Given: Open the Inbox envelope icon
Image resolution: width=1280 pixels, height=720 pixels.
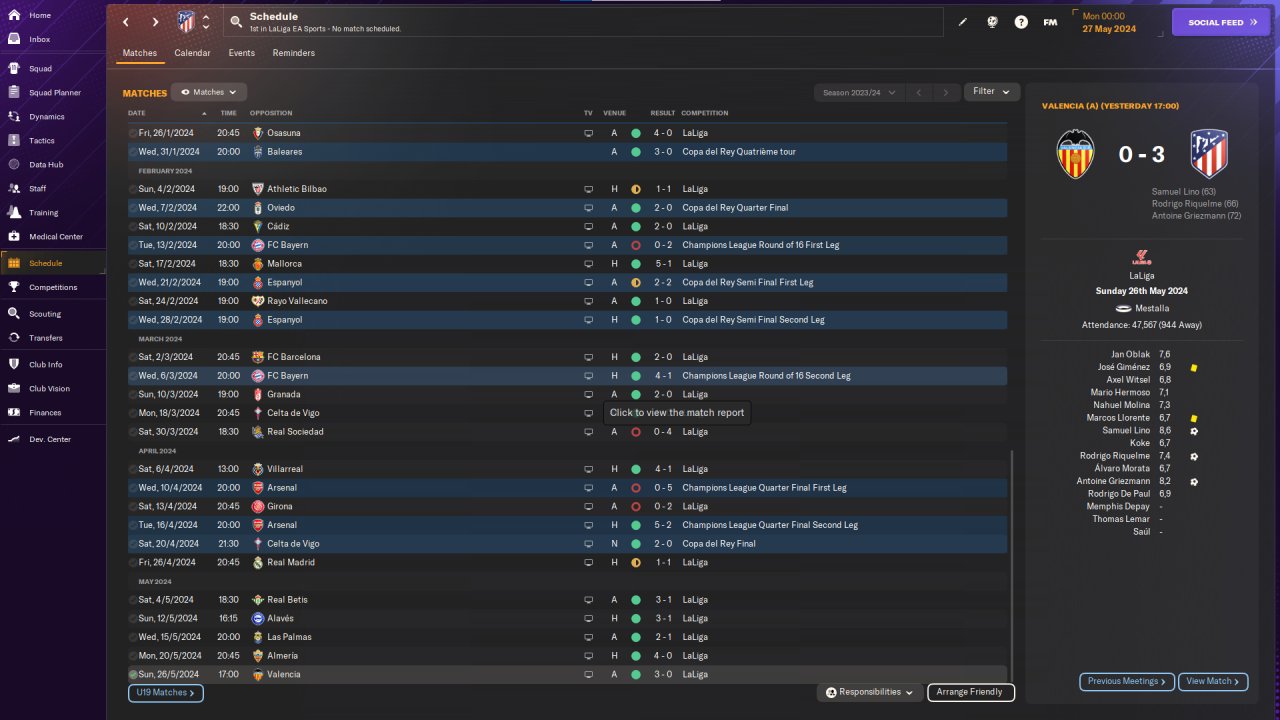Looking at the screenshot, I should click(14, 39).
